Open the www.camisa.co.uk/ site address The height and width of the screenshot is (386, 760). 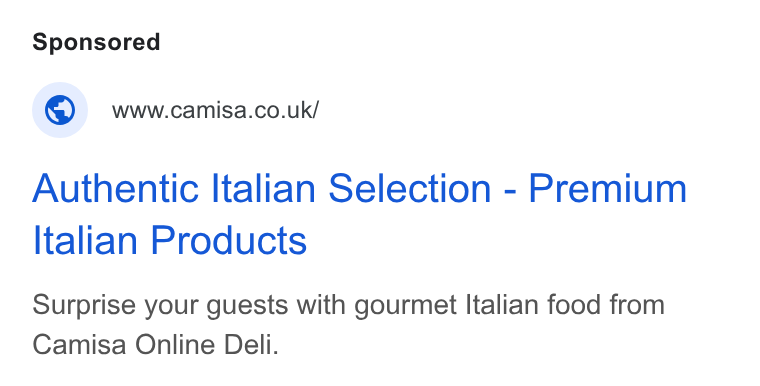(x=215, y=110)
